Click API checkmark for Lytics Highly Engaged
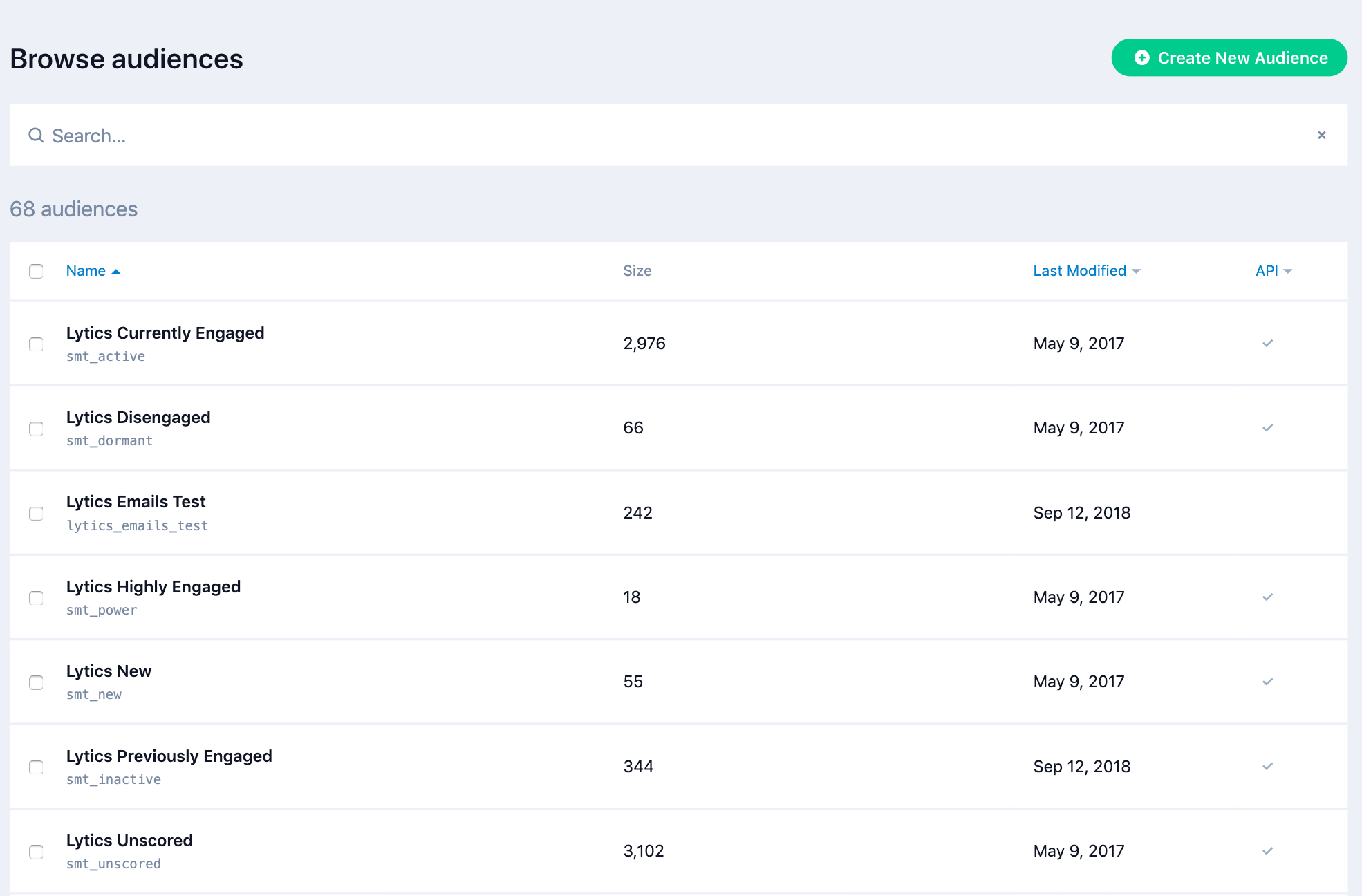The width and height of the screenshot is (1362, 896). (1267, 597)
